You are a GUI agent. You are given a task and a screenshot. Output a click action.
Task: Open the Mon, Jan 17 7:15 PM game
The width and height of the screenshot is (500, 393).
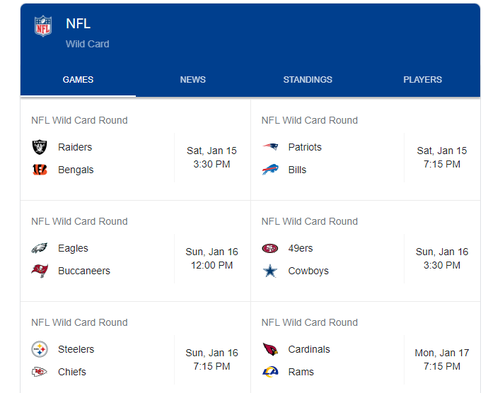pos(366,350)
